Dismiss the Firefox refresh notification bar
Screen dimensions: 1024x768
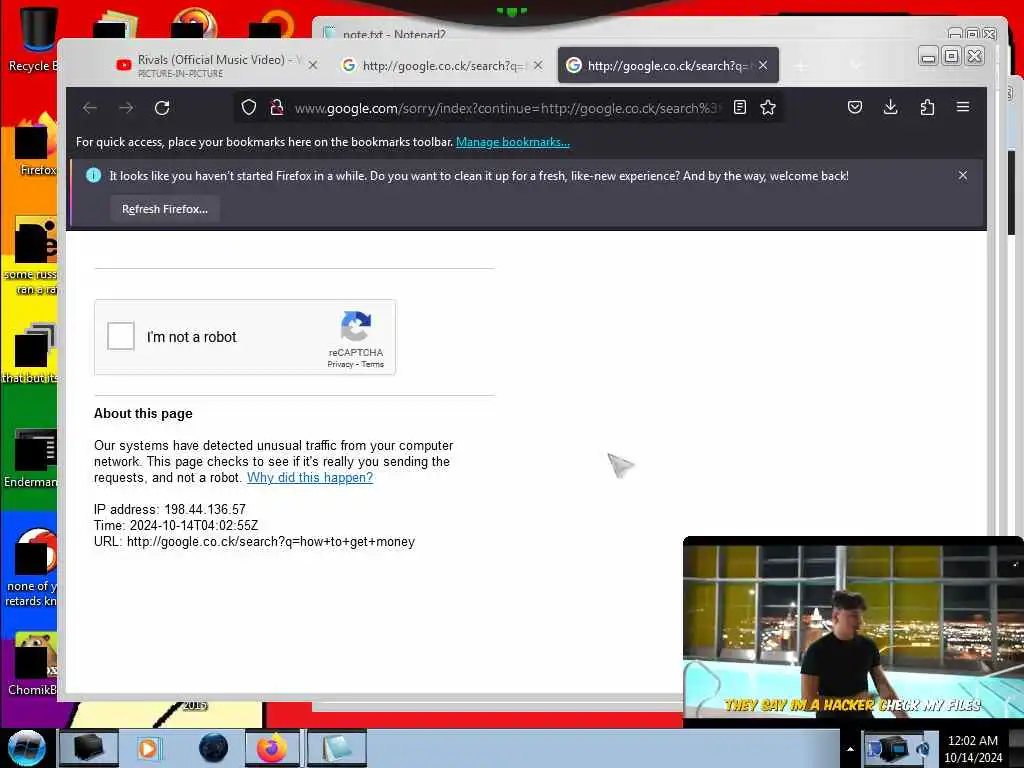pos(963,175)
